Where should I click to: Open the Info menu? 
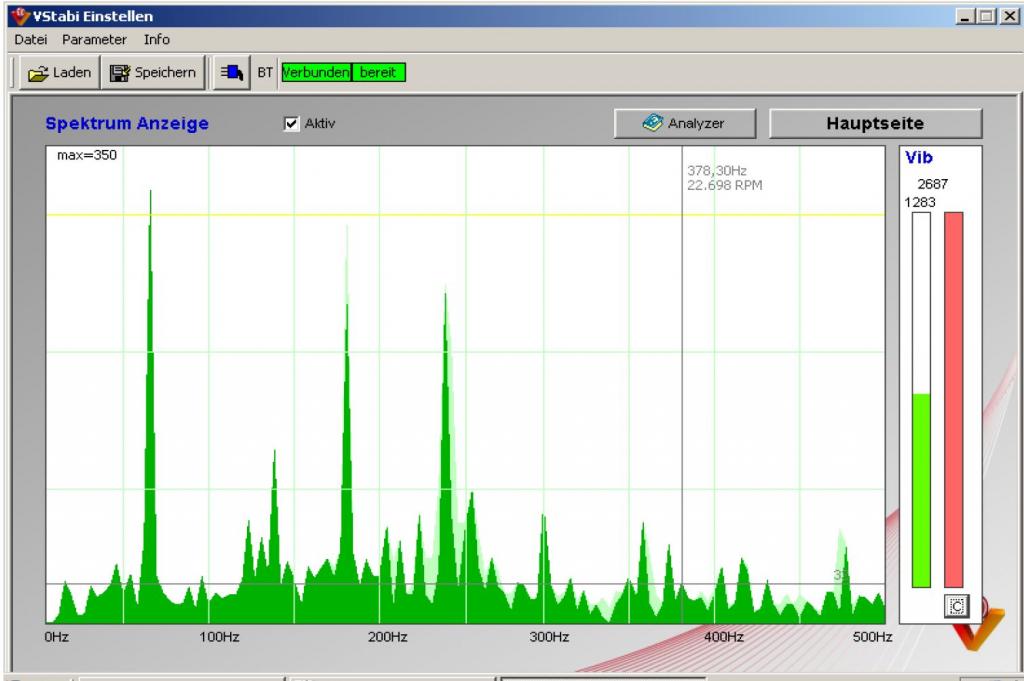click(156, 39)
